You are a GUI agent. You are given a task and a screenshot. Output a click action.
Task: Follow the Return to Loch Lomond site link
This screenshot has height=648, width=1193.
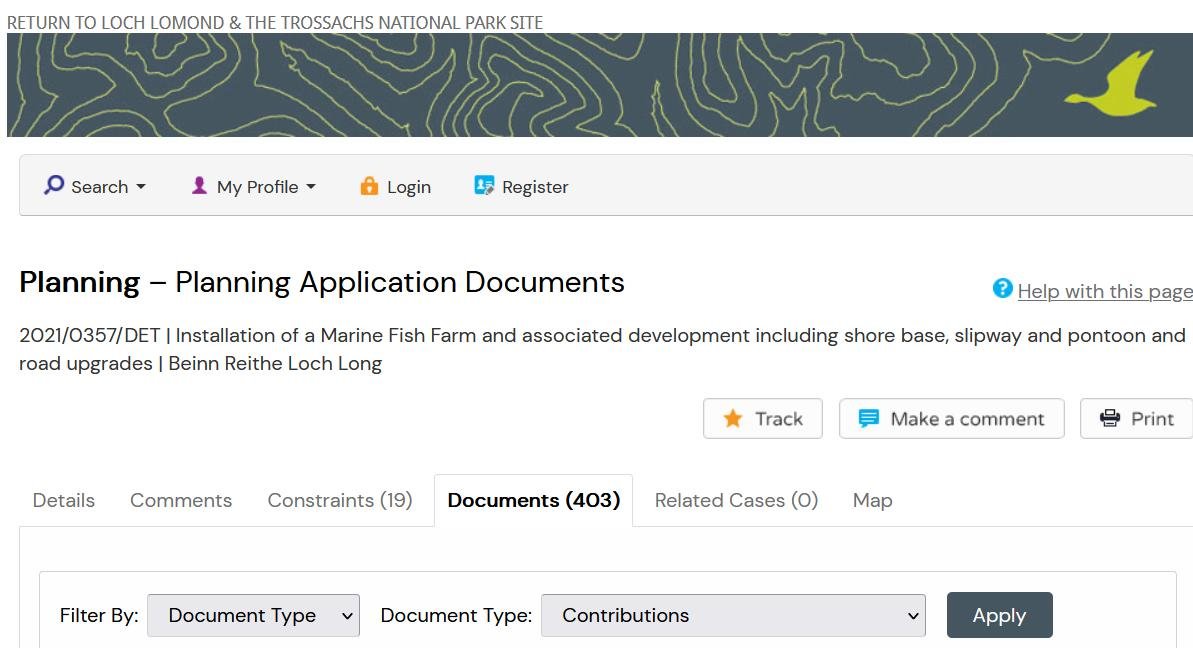click(x=275, y=22)
